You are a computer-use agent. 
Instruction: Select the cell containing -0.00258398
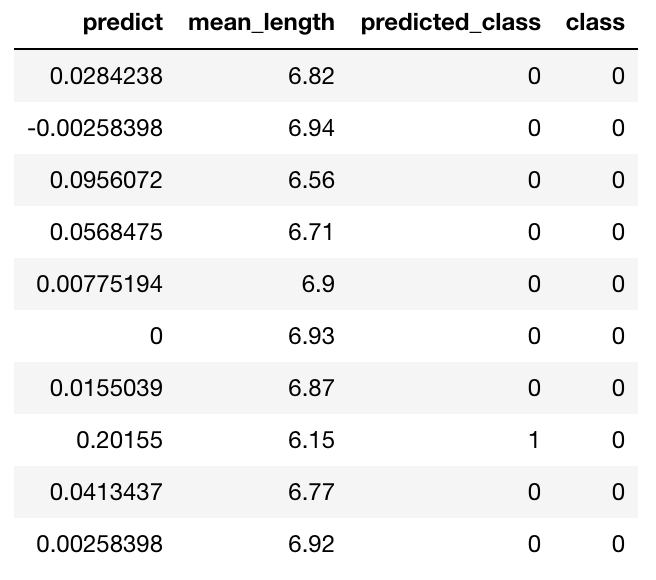pyautogui.click(x=97, y=128)
